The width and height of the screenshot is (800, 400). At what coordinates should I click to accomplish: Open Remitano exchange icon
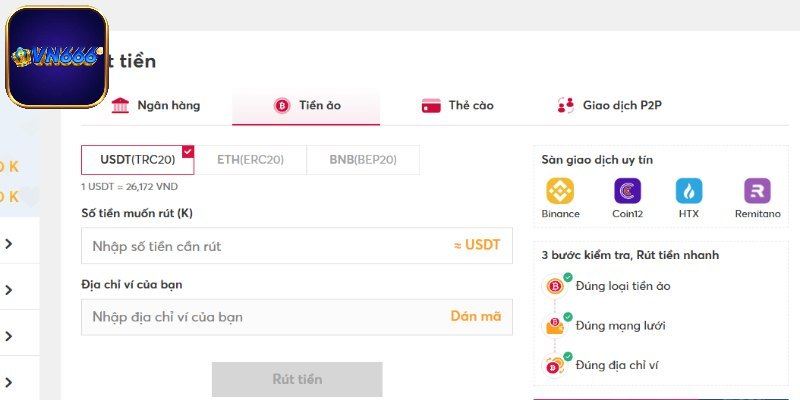click(x=757, y=191)
